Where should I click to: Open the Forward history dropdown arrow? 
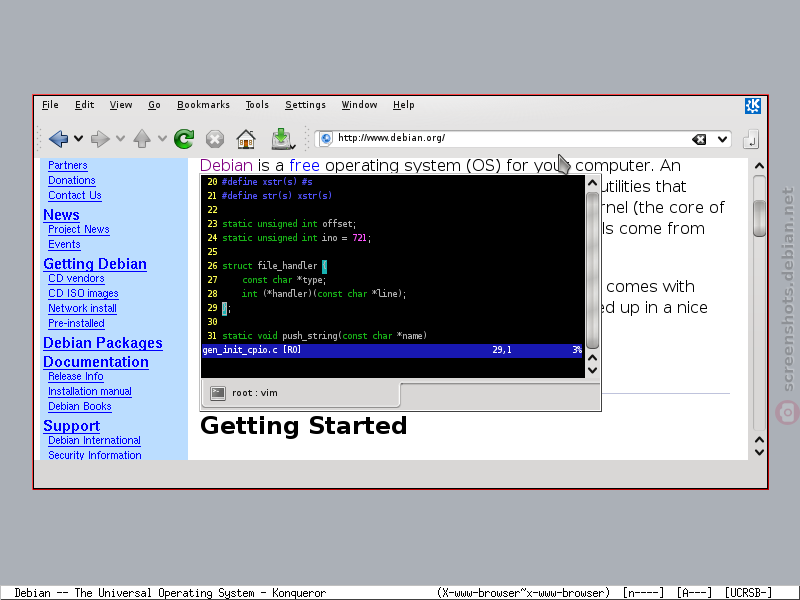pos(120,138)
